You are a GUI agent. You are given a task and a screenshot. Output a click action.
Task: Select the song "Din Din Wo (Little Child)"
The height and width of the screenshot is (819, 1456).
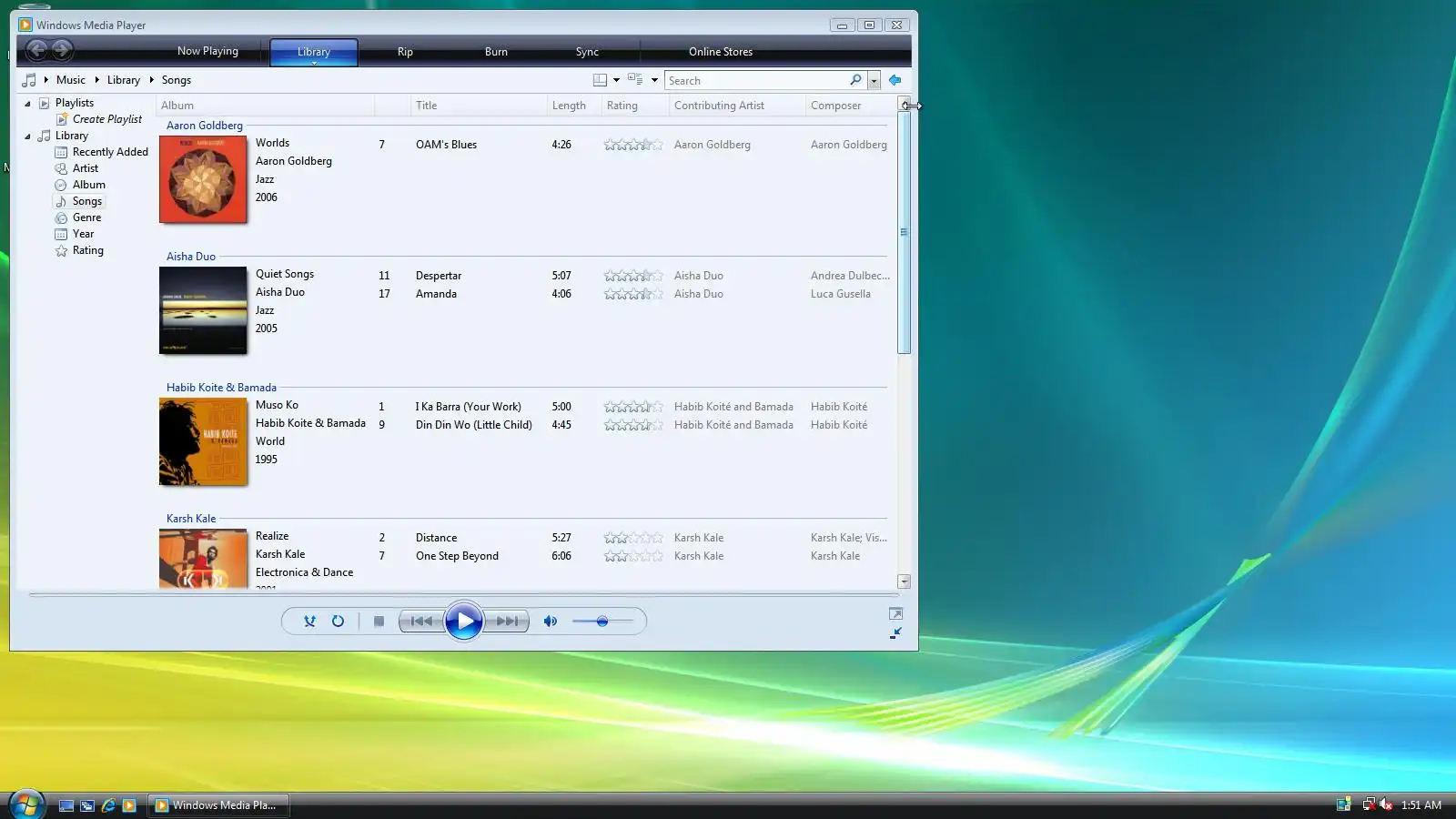(x=474, y=425)
